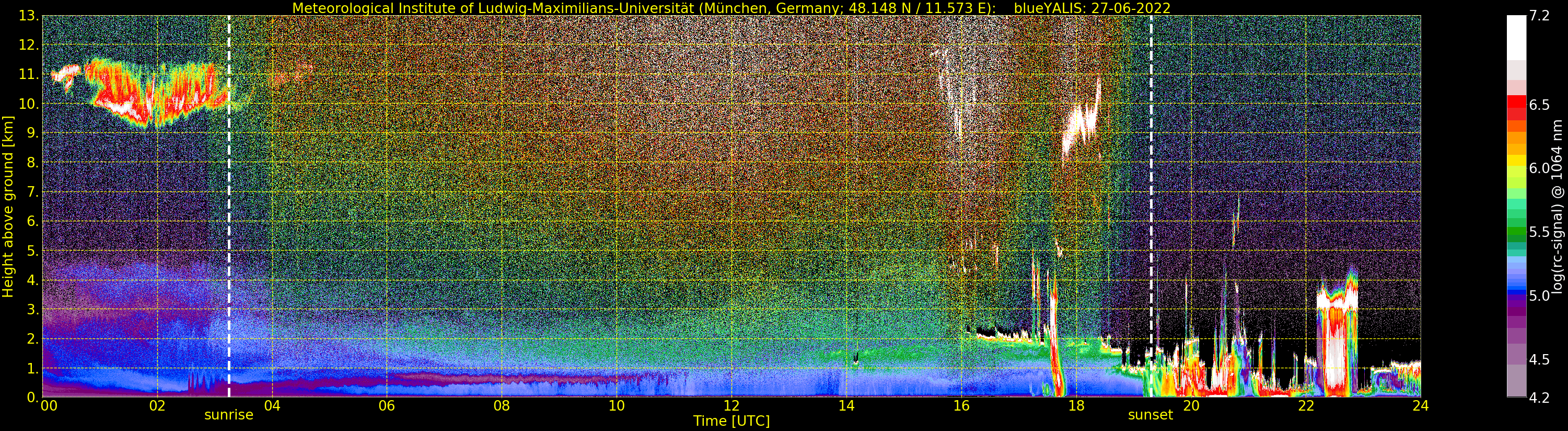Select the "16" tick on the time axis
The height and width of the screenshot is (431, 1568).
(x=961, y=406)
